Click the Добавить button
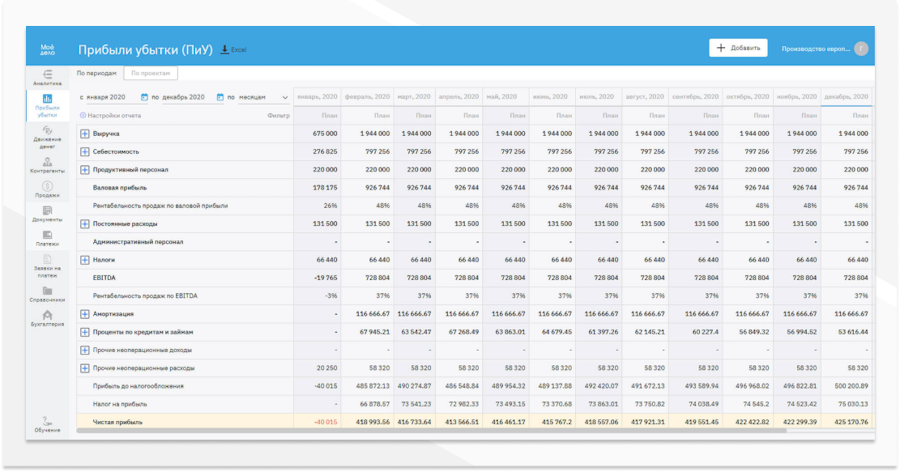This screenshot has width=900, height=472. [738, 48]
